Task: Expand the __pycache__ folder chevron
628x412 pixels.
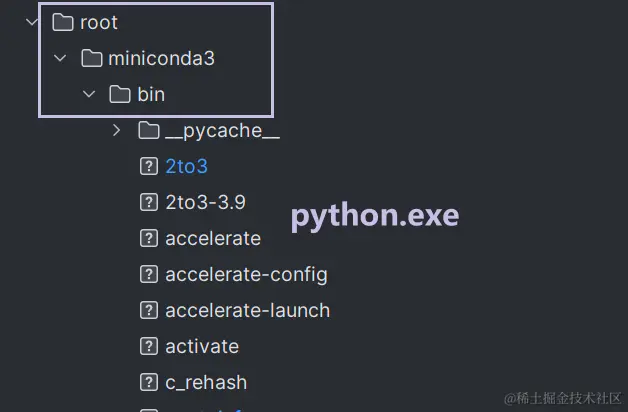Action: click(x=117, y=130)
